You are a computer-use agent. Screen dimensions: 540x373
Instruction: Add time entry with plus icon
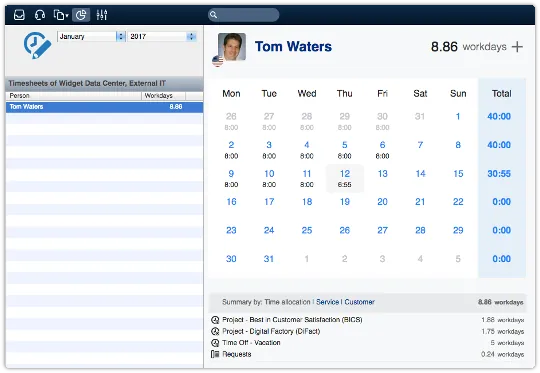click(x=517, y=46)
